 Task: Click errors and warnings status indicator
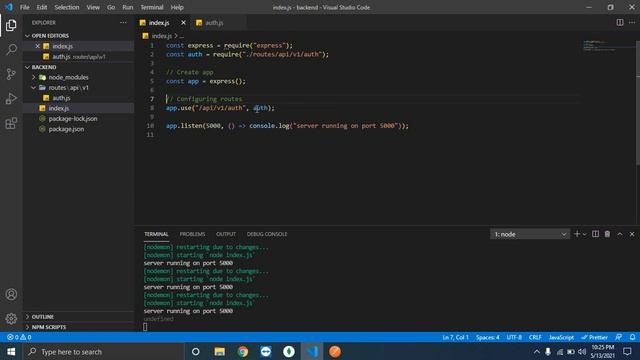(19, 337)
